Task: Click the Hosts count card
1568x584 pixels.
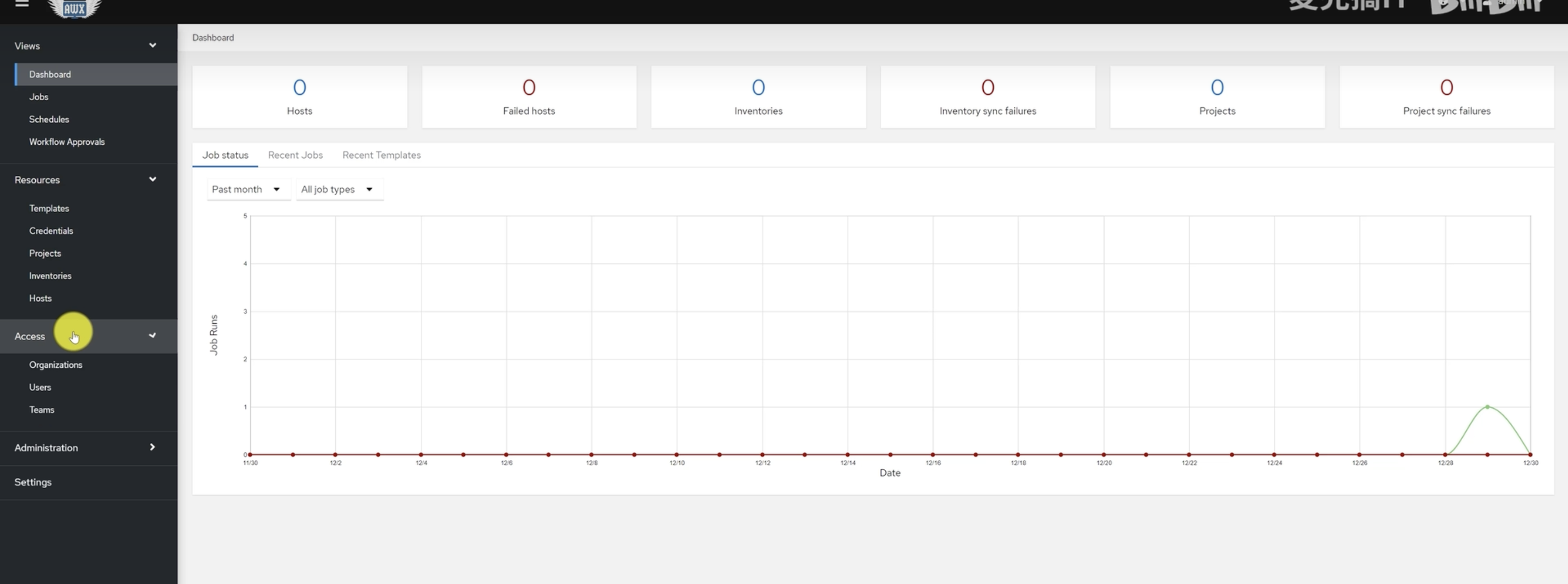Action: point(299,96)
